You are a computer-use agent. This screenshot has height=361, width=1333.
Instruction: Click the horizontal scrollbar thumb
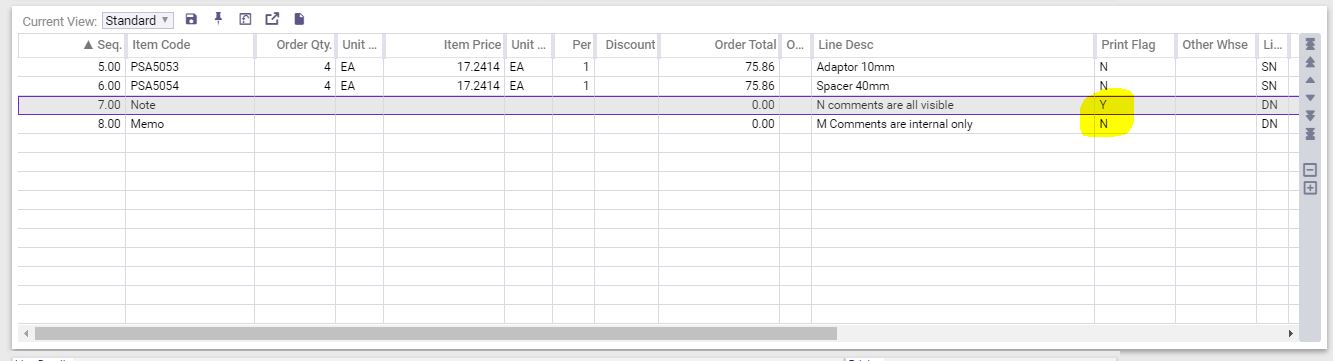[435, 333]
